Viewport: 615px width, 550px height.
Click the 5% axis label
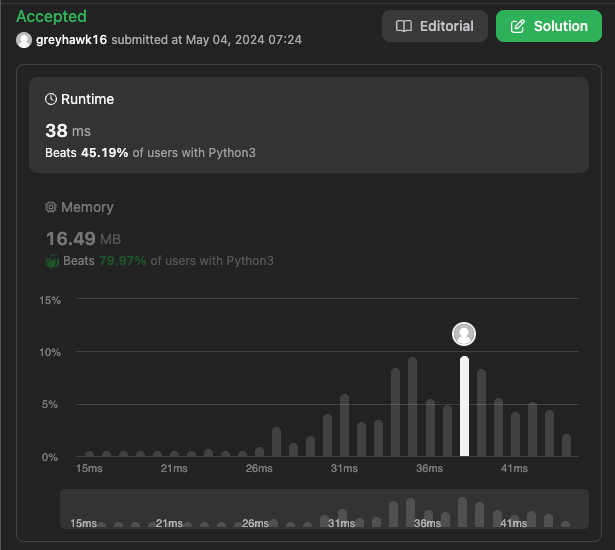(50, 404)
